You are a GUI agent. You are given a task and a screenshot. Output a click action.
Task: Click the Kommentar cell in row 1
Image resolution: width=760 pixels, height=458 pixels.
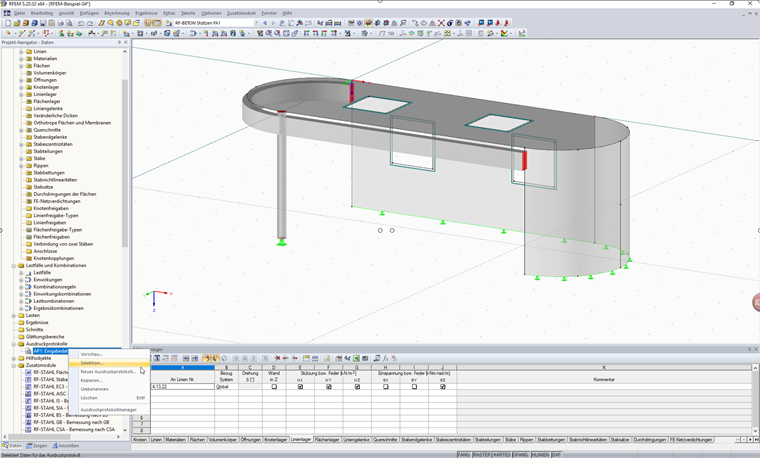602,386
